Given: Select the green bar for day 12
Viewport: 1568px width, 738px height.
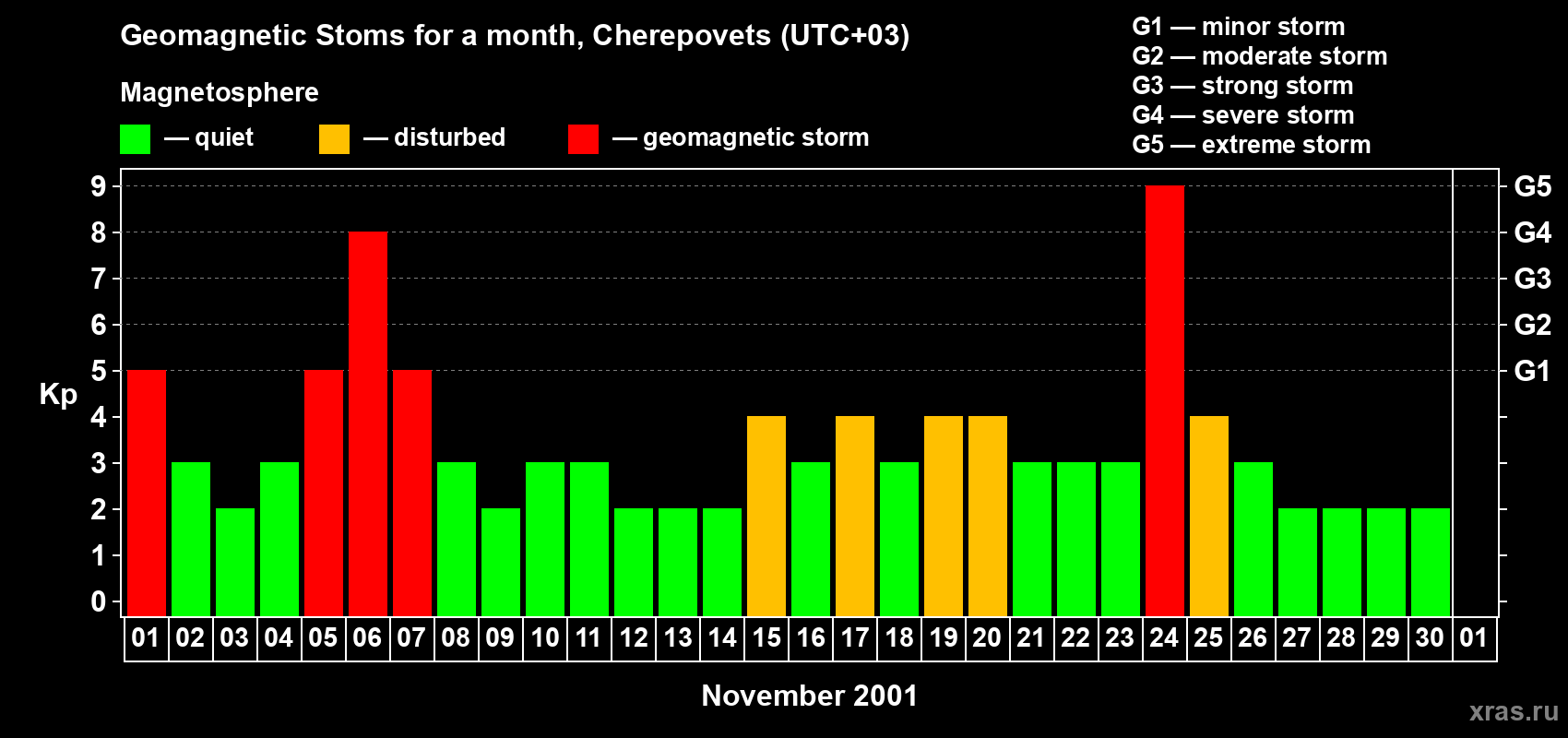Looking at the screenshot, I should 634,563.
